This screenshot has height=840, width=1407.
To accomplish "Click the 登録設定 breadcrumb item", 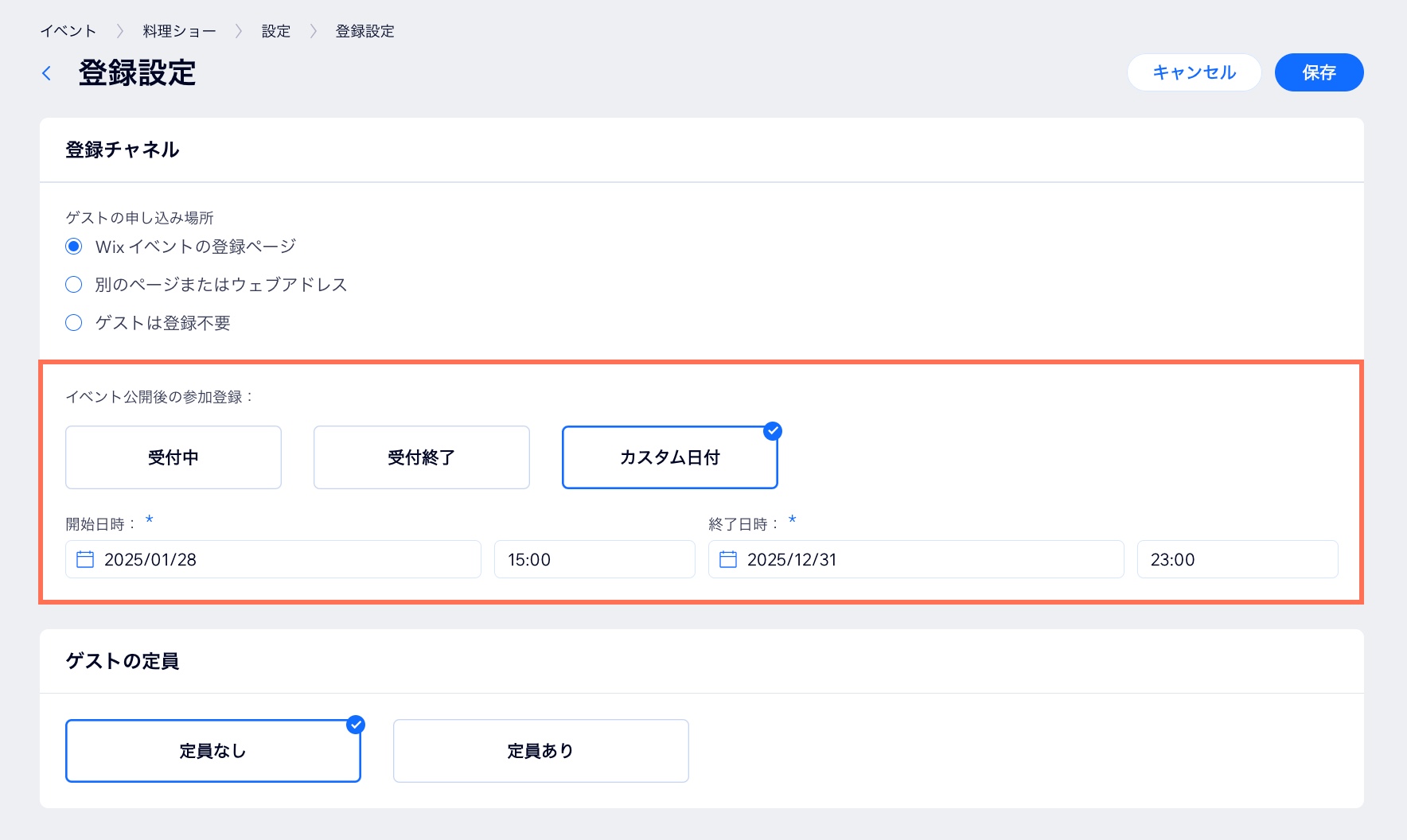I will click(365, 31).
